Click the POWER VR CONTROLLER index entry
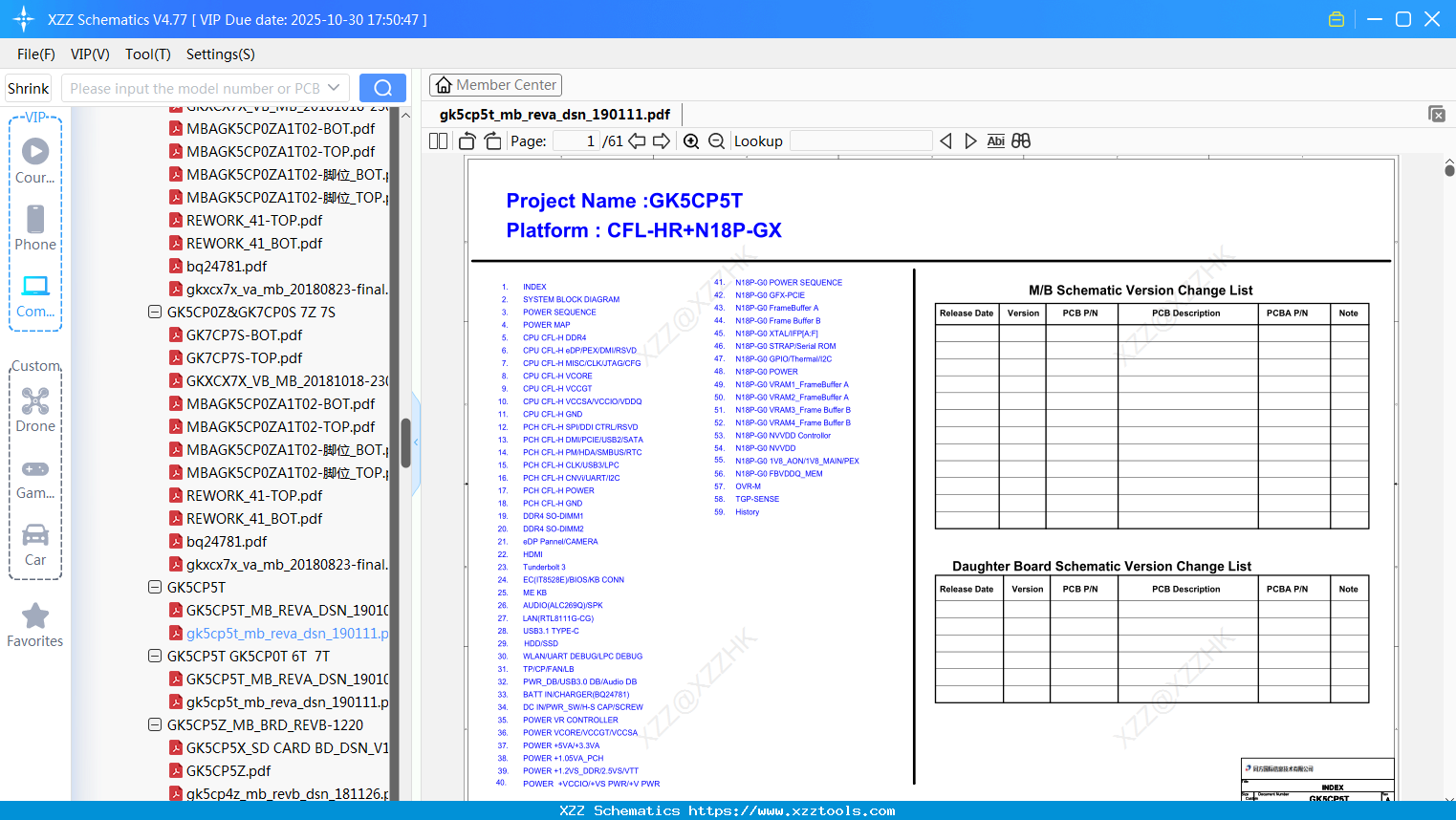The width and height of the screenshot is (1456, 820). click(570, 721)
